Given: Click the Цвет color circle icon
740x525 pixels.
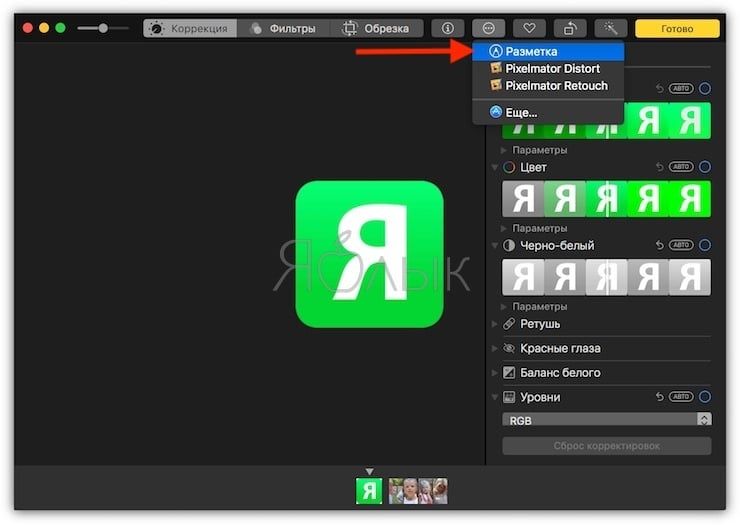Looking at the screenshot, I should pyautogui.click(x=509, y=167).
